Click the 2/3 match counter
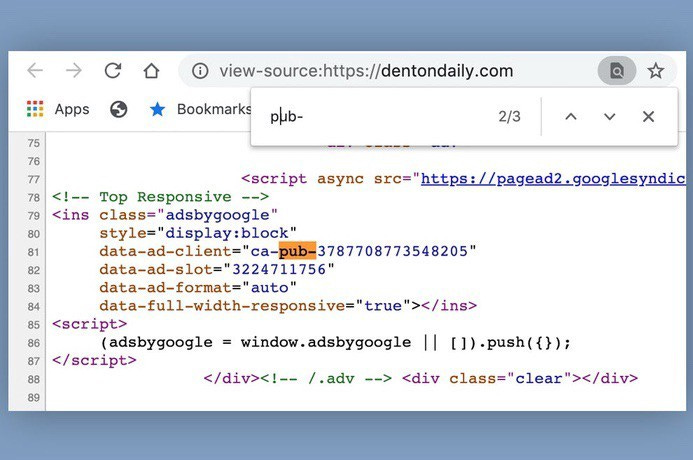 pos(510,117)
